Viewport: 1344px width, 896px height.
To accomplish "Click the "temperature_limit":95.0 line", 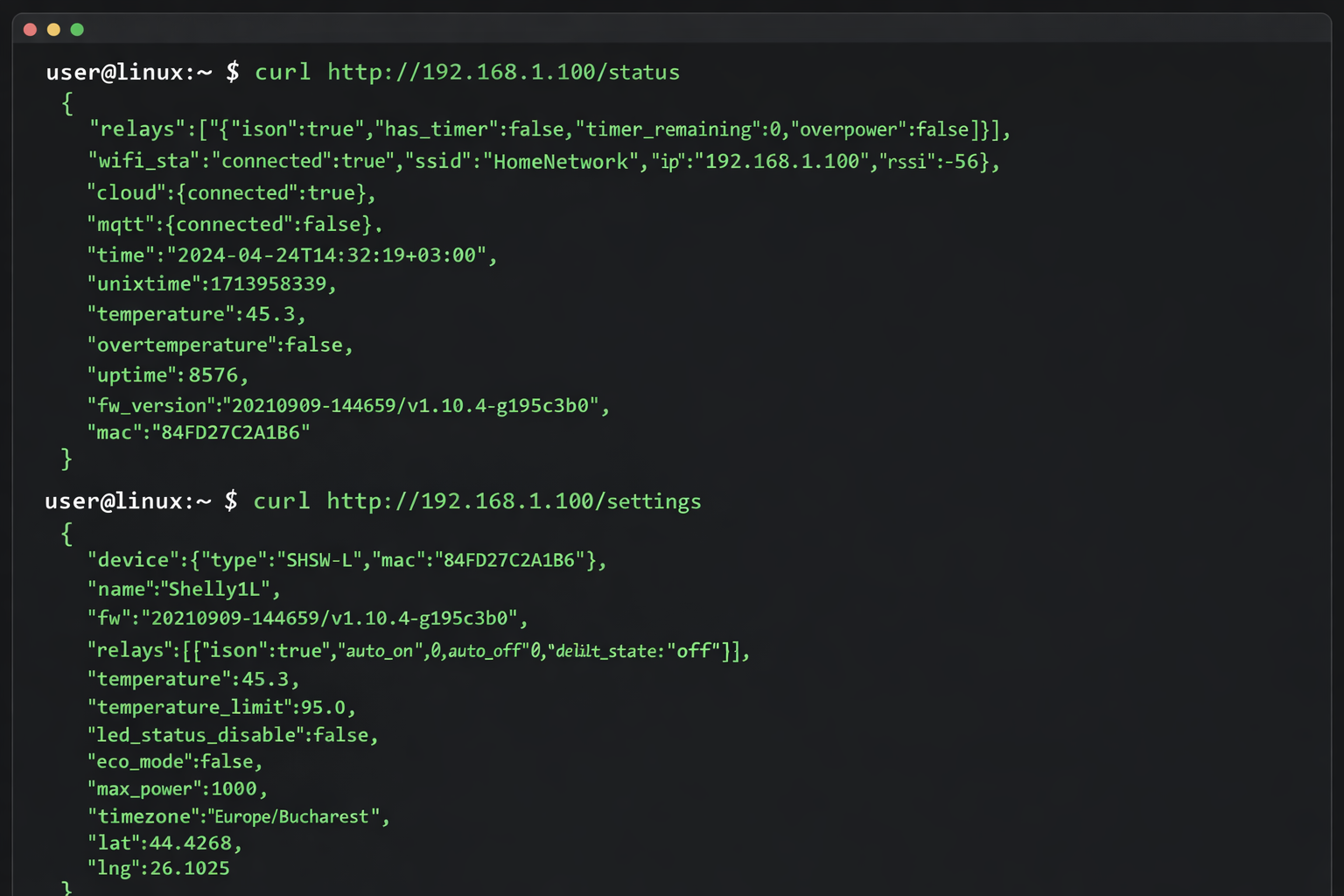I will (221, 707).
